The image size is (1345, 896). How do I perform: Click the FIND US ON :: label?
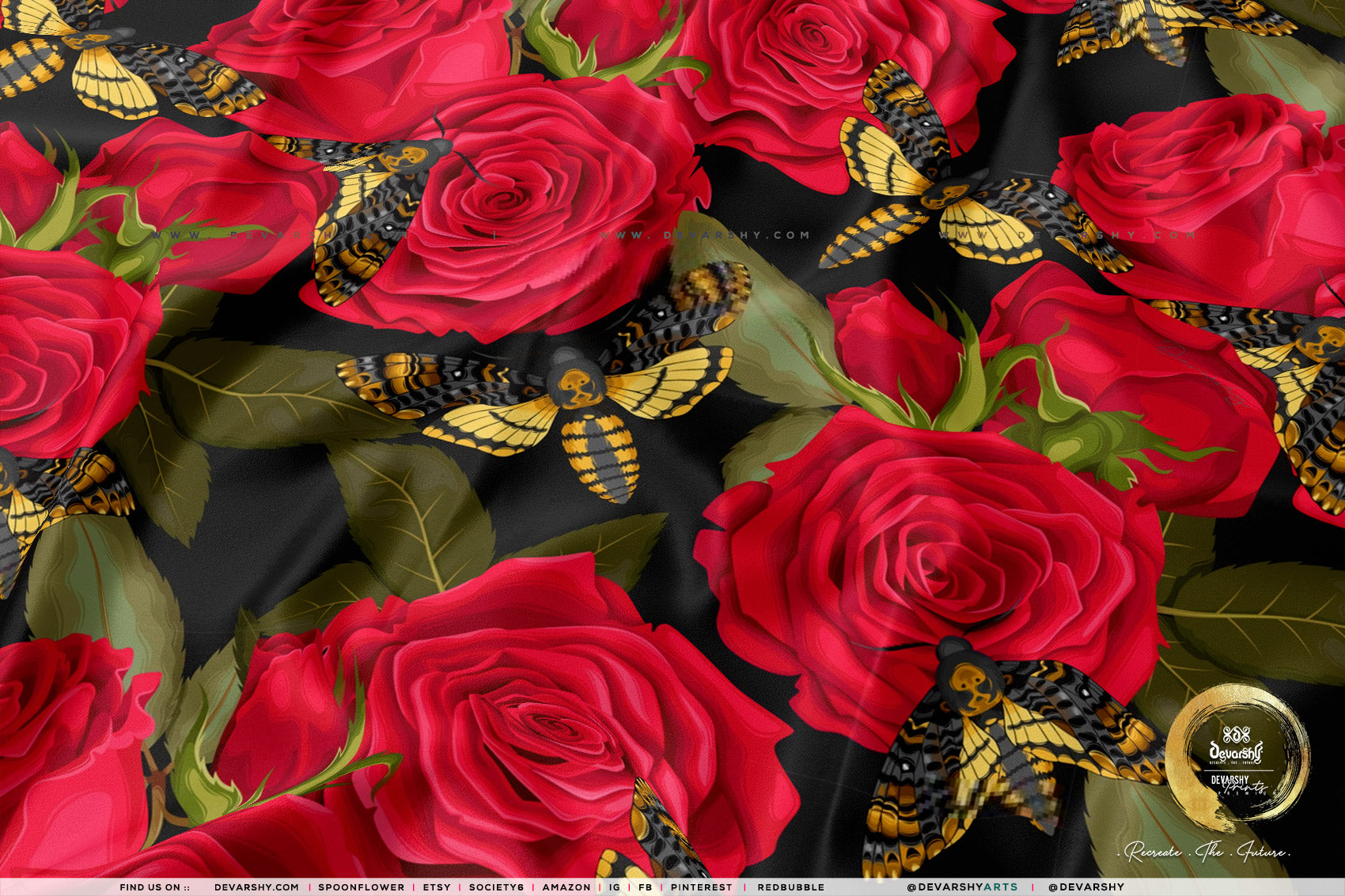click(155, 887)
